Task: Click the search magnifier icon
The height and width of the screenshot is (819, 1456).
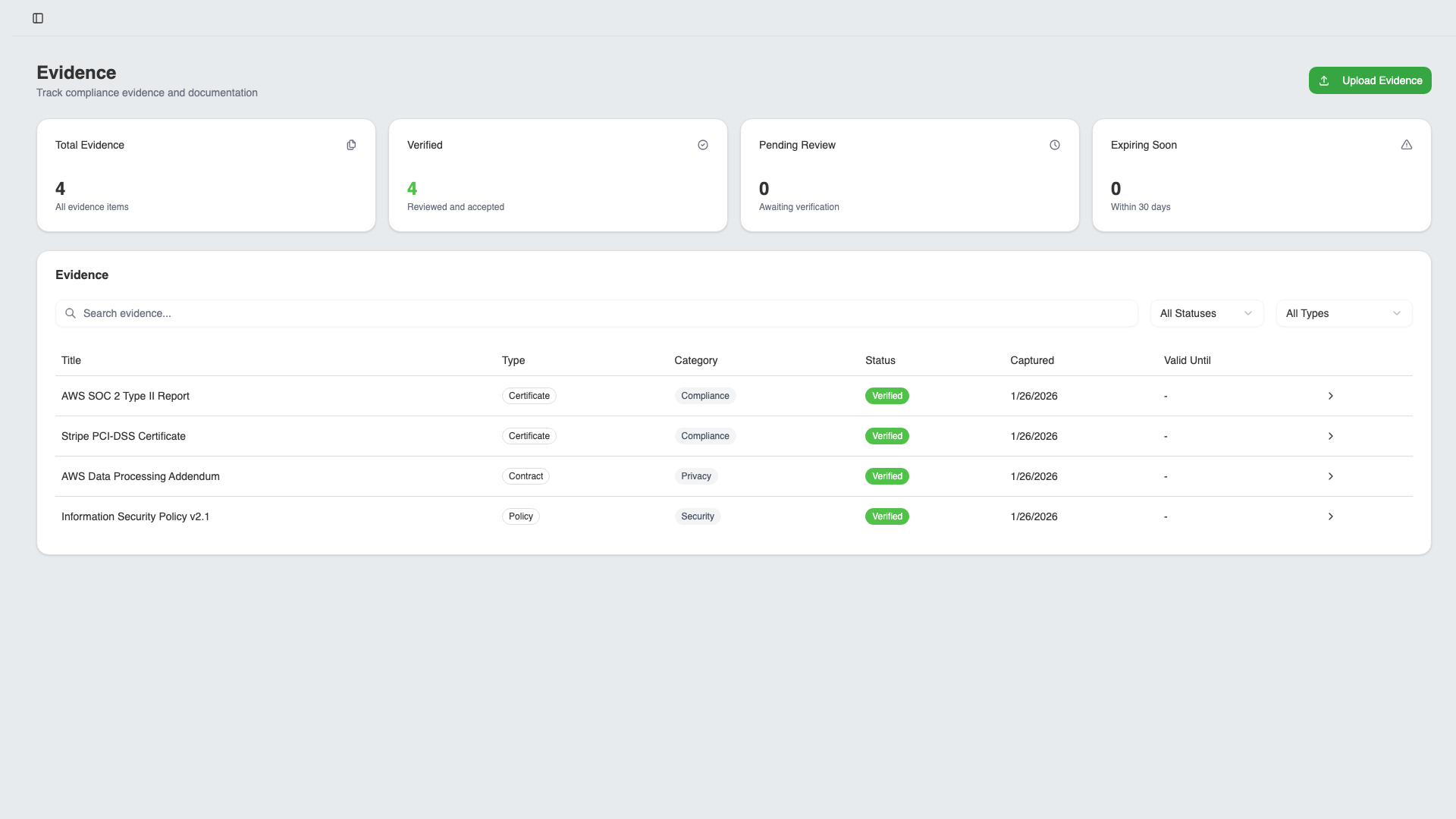Action: click(x=71, y=313)
